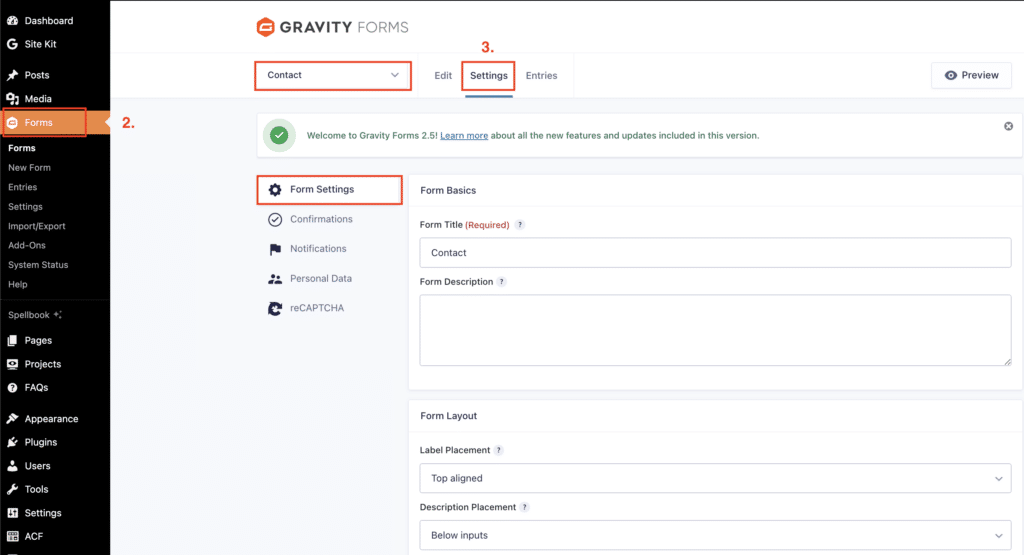This screenshot has height=555, width=1024.
Task: Open the Contact form switcher dropdown
Action: [x=333, y=75]
